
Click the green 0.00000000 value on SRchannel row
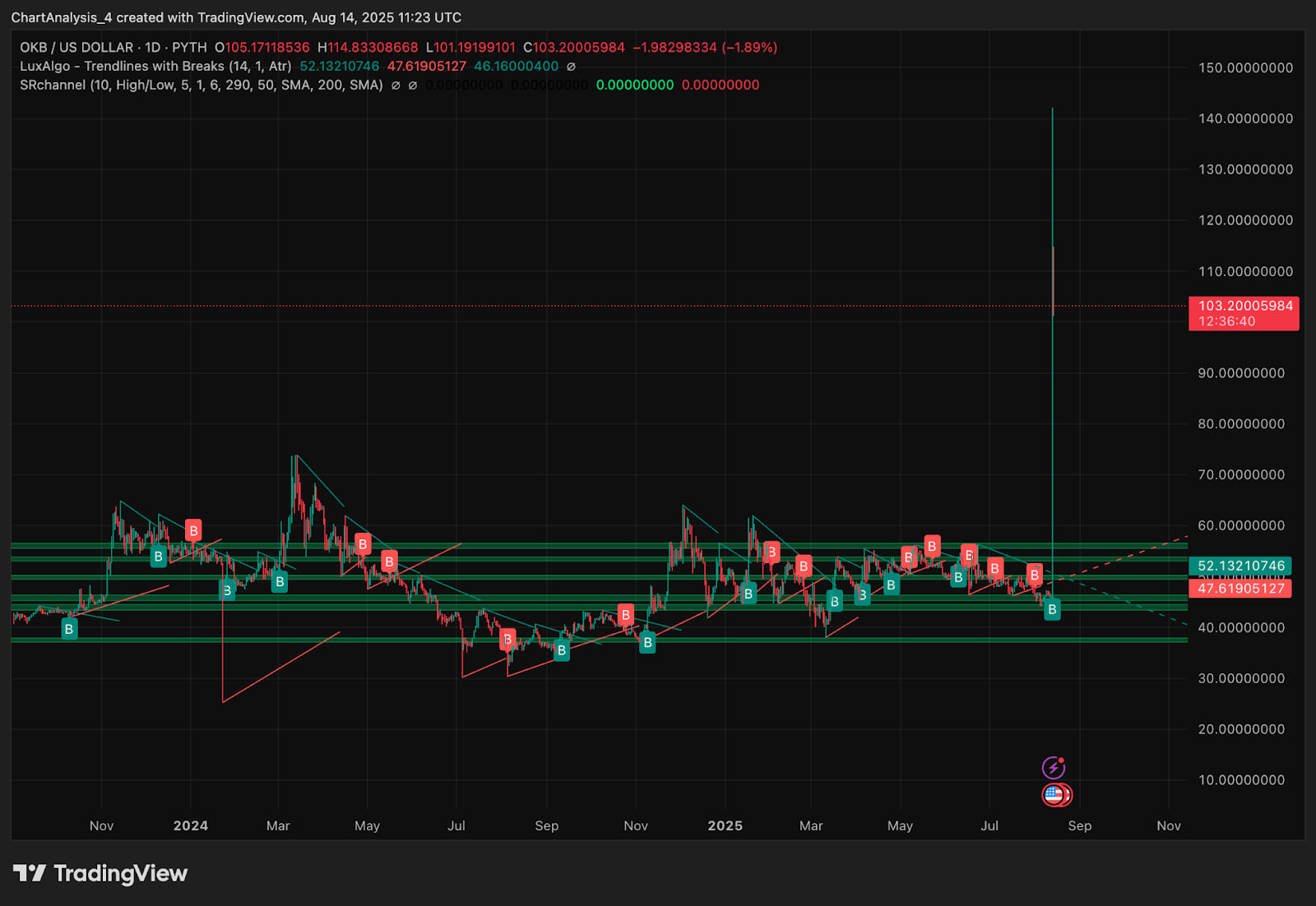634,86
